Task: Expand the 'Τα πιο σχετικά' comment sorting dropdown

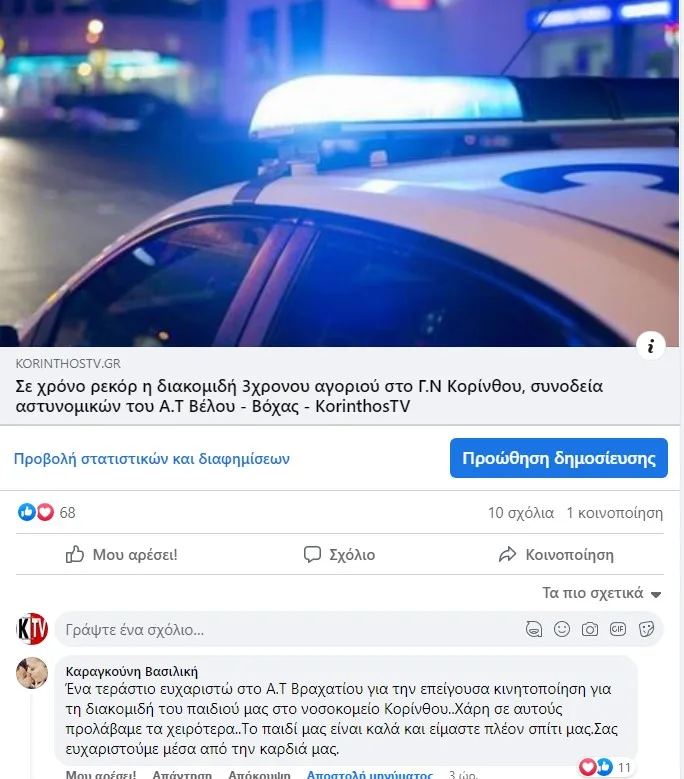Action: (x=602, y=593)
